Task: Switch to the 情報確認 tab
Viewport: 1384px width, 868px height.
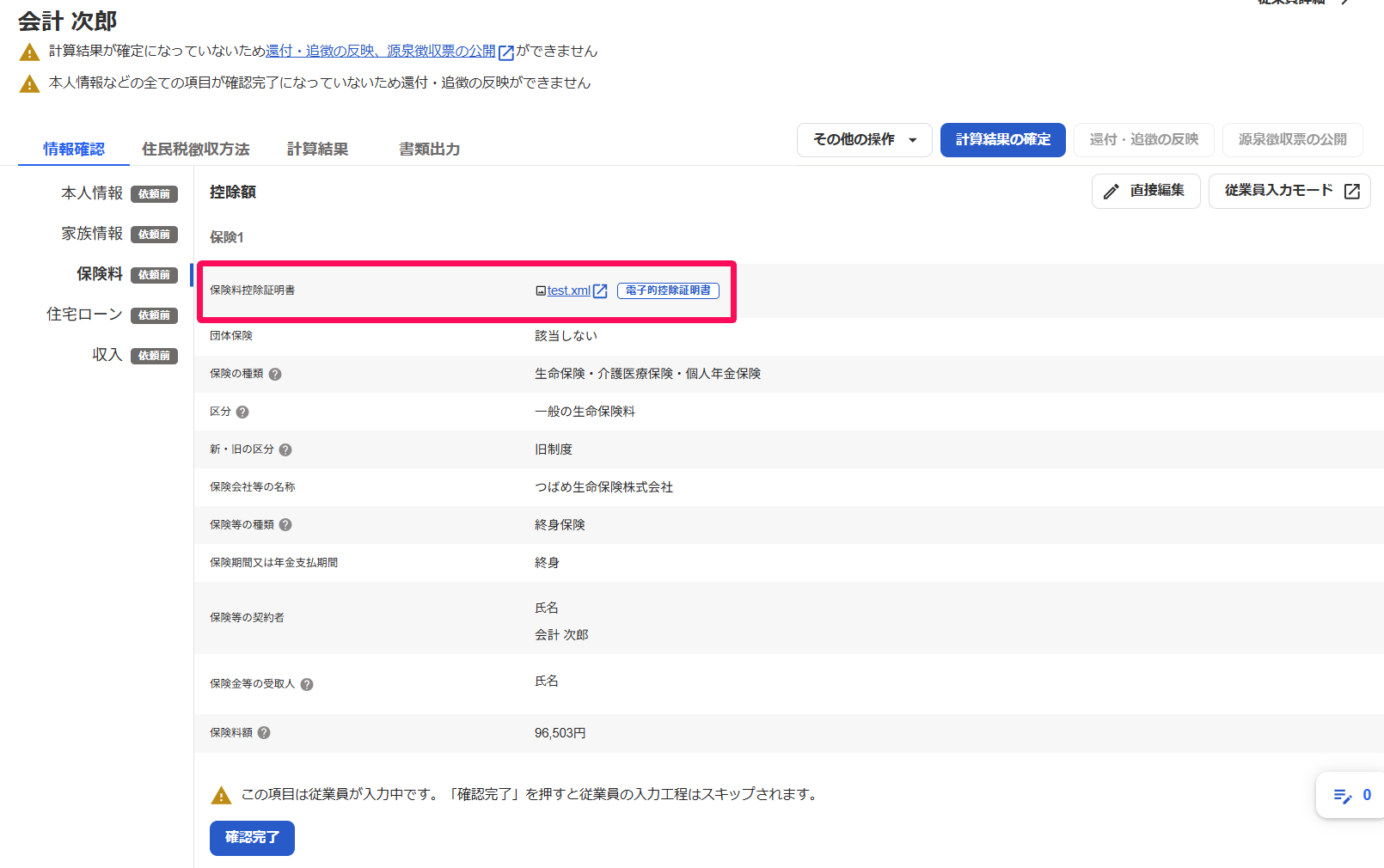Action: [74, 149]
